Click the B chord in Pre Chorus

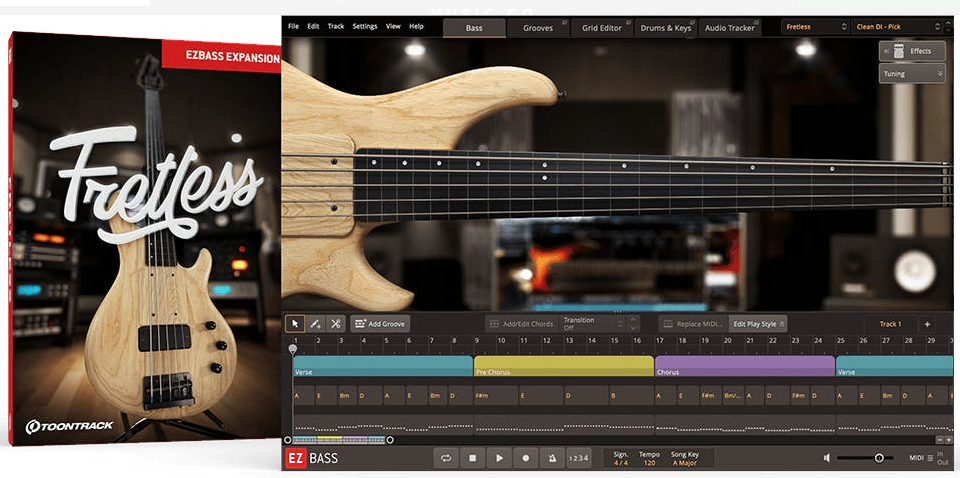[631, 395]
